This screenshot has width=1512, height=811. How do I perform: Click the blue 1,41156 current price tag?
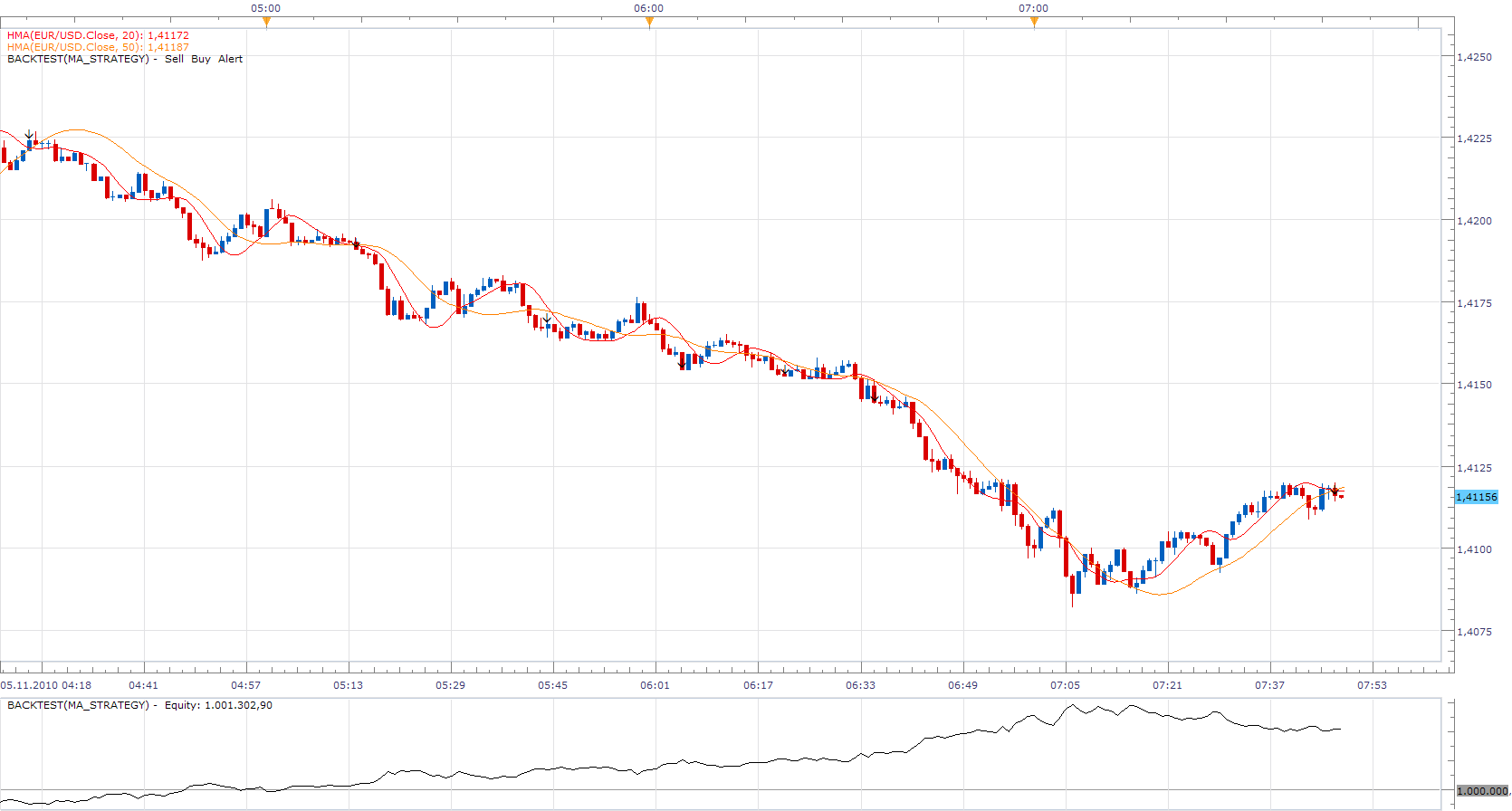pyautogui.click(x=1477, y=497)
